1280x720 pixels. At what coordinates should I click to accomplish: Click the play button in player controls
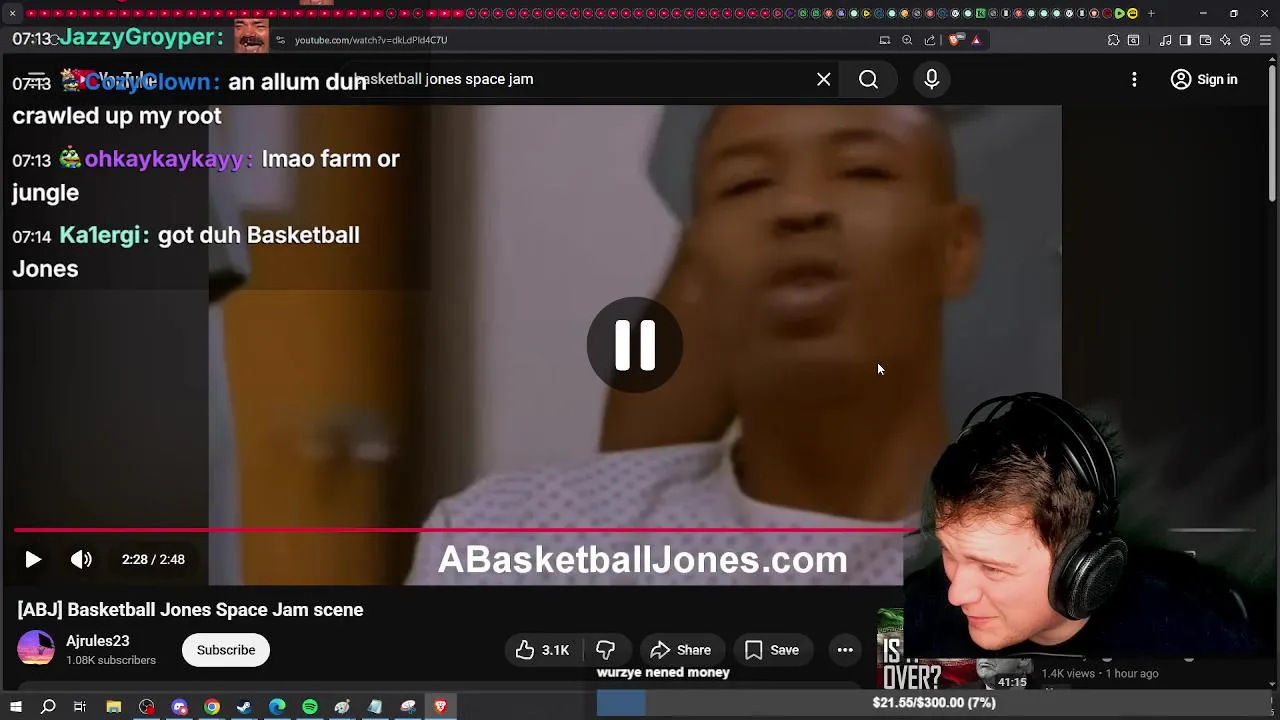[33, 559]
